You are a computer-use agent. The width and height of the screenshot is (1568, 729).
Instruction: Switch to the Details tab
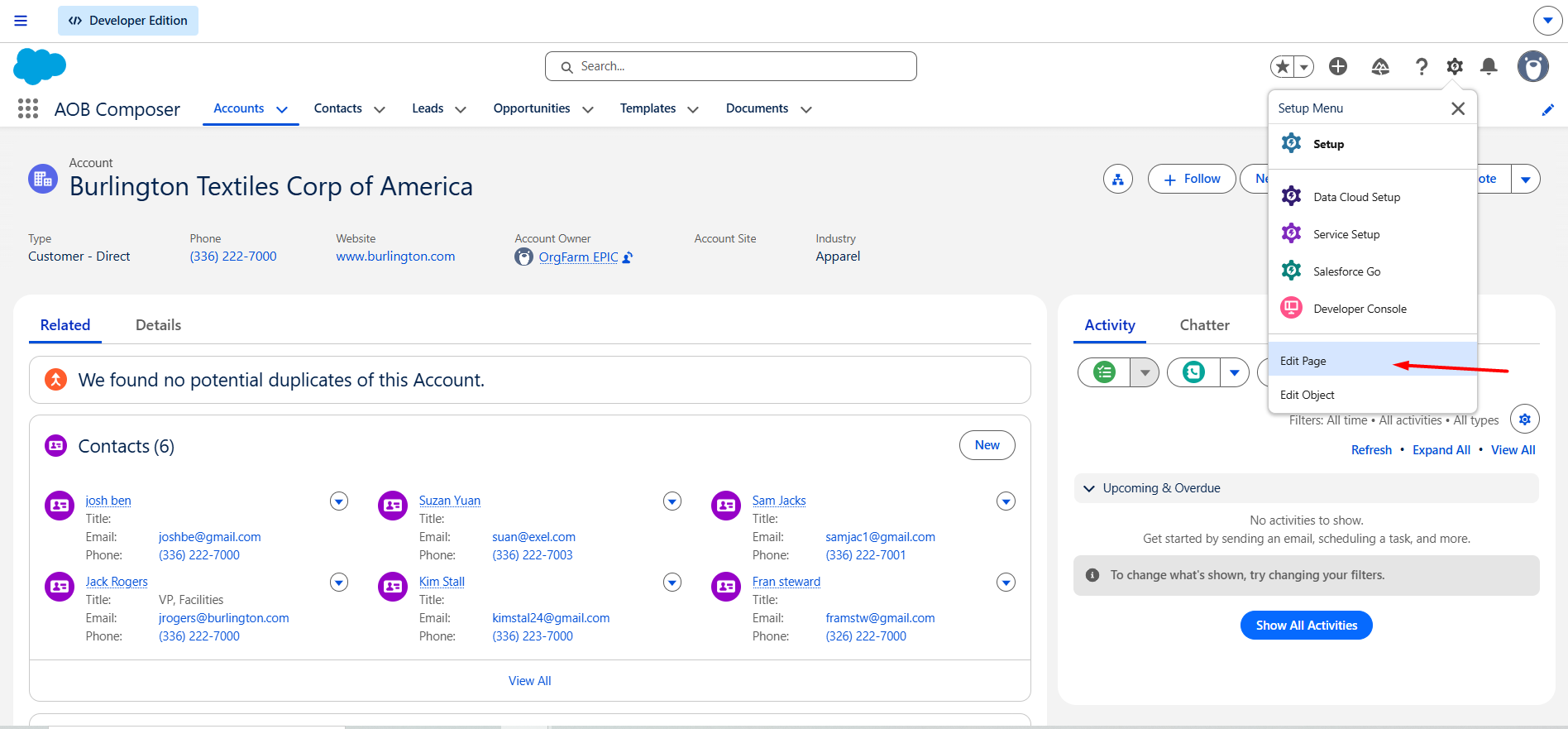(x=158, y=325)
